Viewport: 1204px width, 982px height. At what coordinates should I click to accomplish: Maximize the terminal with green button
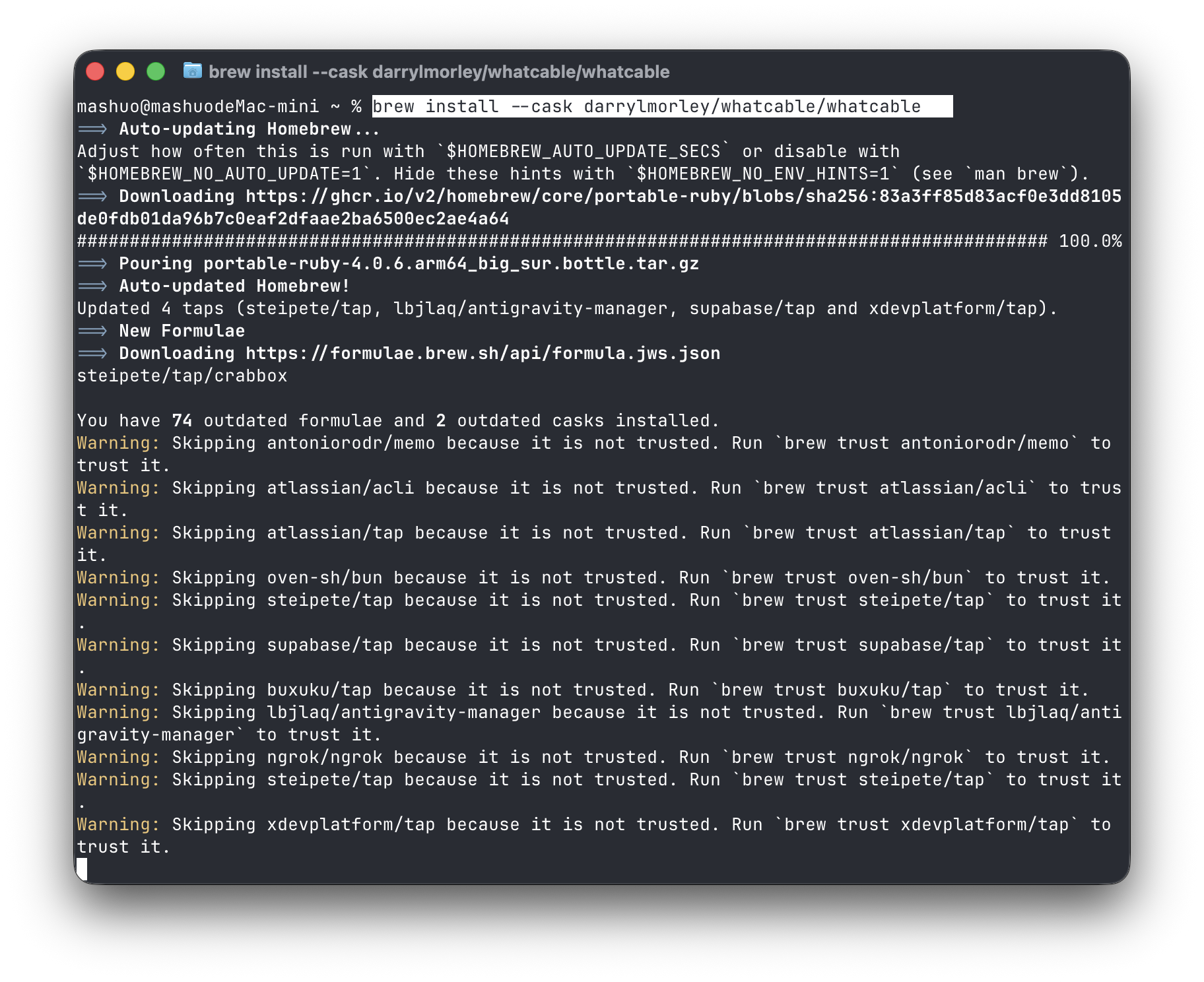tap(156, 71)
